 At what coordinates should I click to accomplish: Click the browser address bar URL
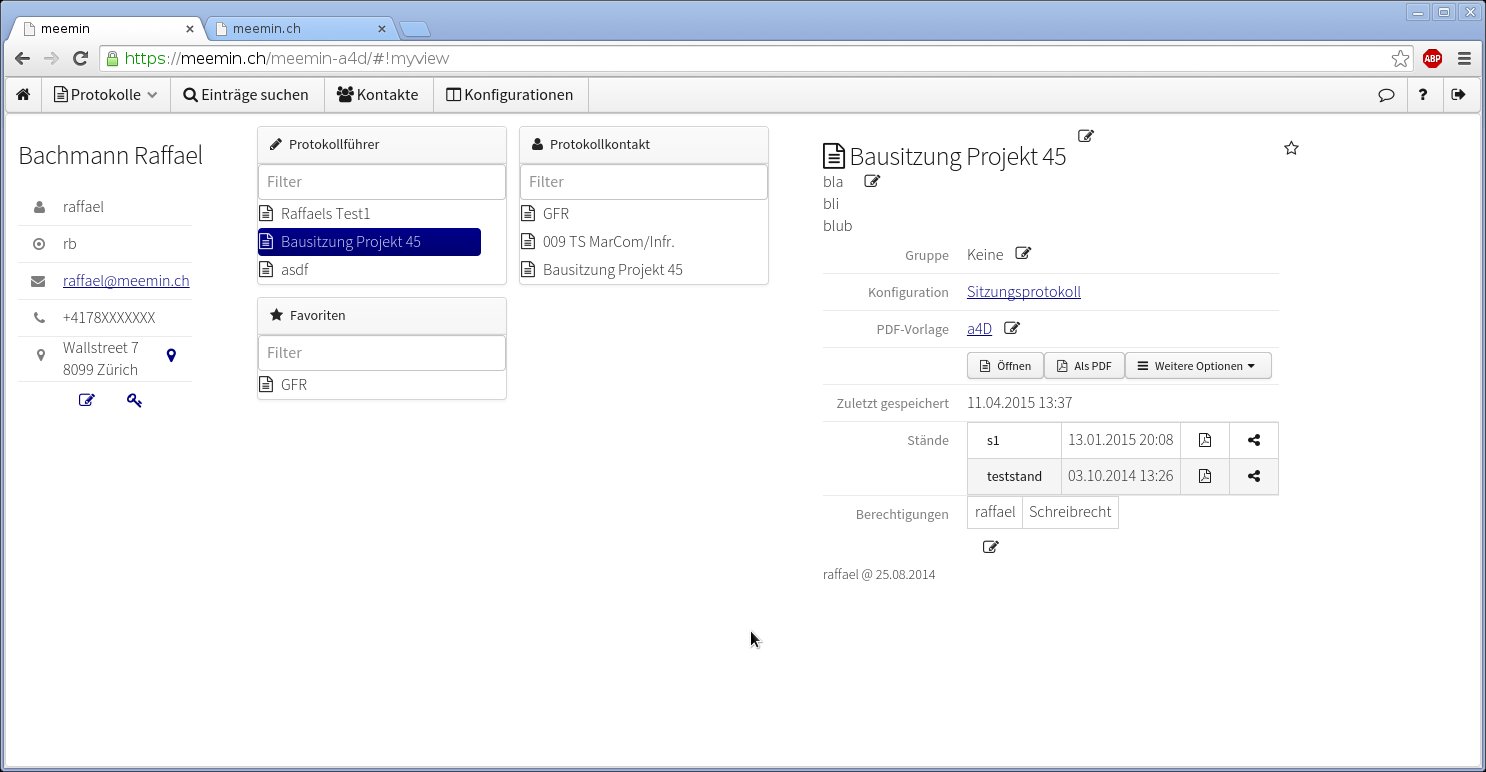[285, 59]
